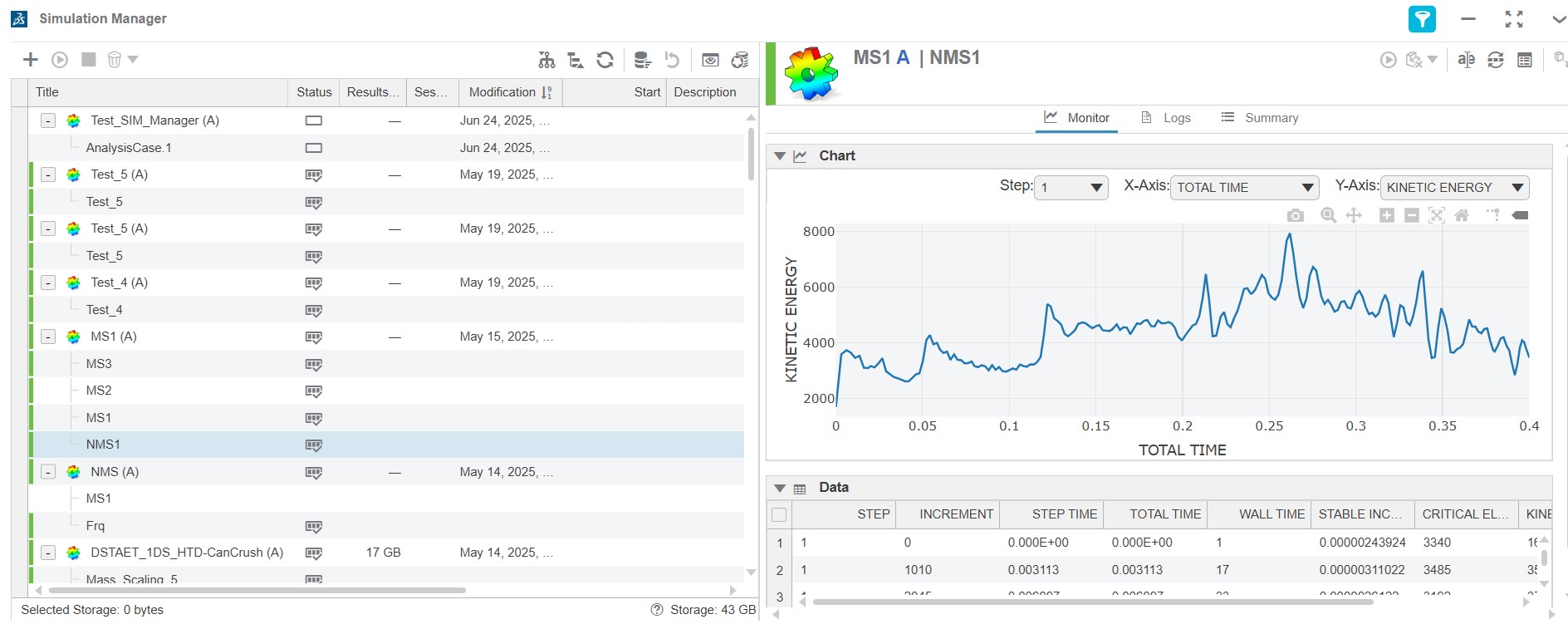Collapse the NMS (A) tree node
The width and height of the screenshot is (1568, 629).
point(48,472)
